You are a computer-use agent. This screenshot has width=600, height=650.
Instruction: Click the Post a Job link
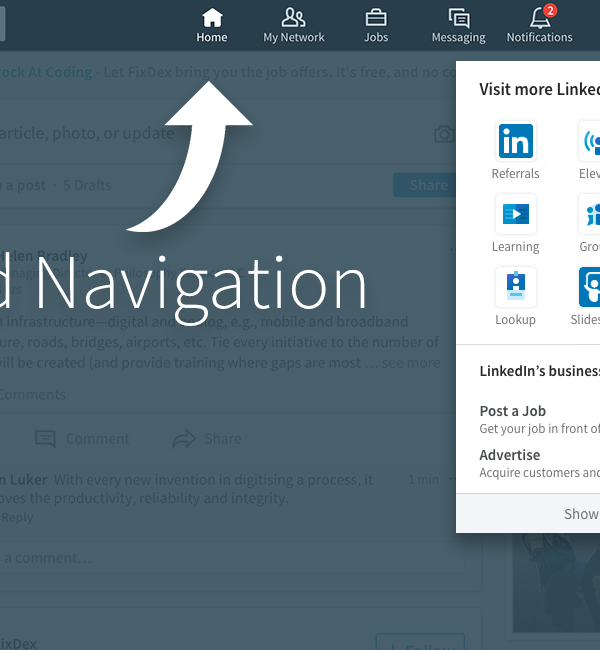[513, 411]
